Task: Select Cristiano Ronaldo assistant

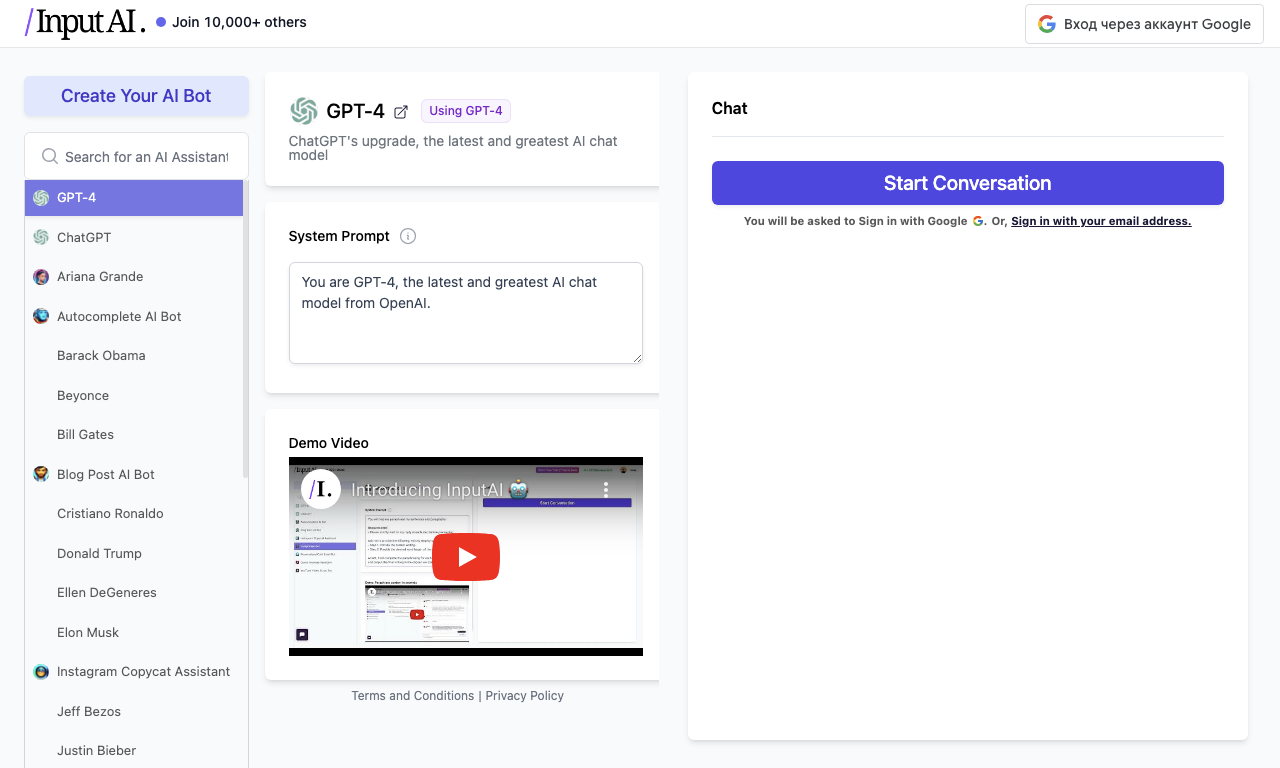Action: pos(134,514)
